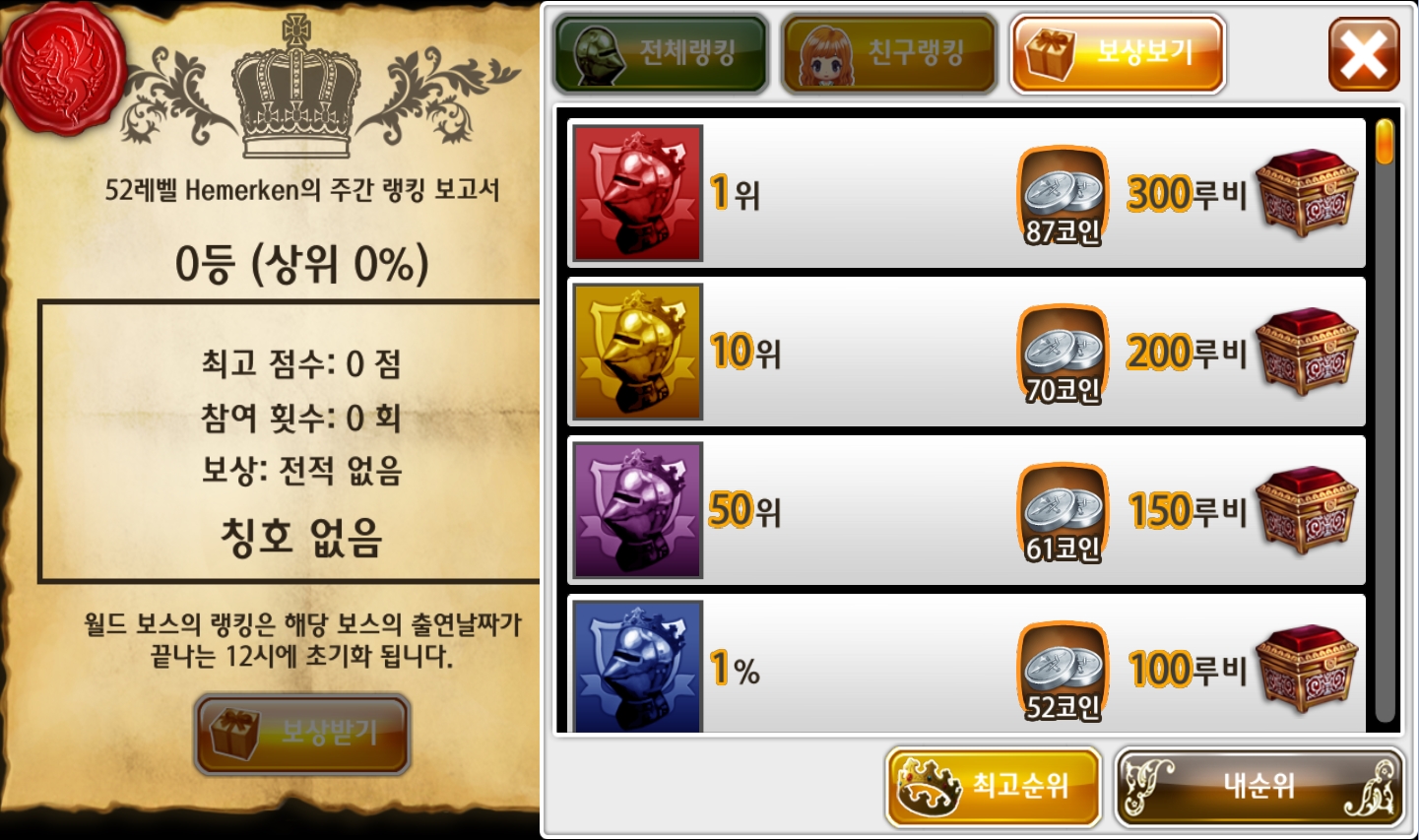1419x840 pixels.
Task: Click the 내순위 button
Action: [x=1259, y=786]
